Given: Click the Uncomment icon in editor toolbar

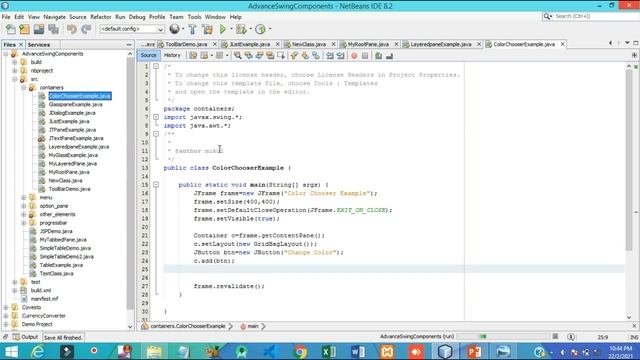Looking at the screenshot, I should (389, 56).
